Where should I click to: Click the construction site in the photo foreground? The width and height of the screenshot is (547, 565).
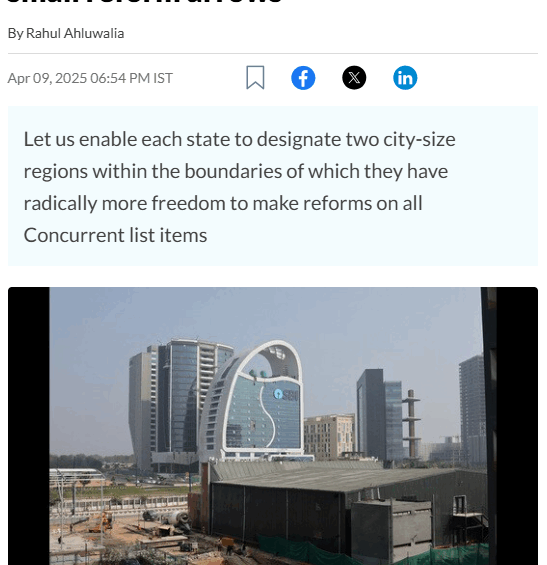(x=119, y=533)
